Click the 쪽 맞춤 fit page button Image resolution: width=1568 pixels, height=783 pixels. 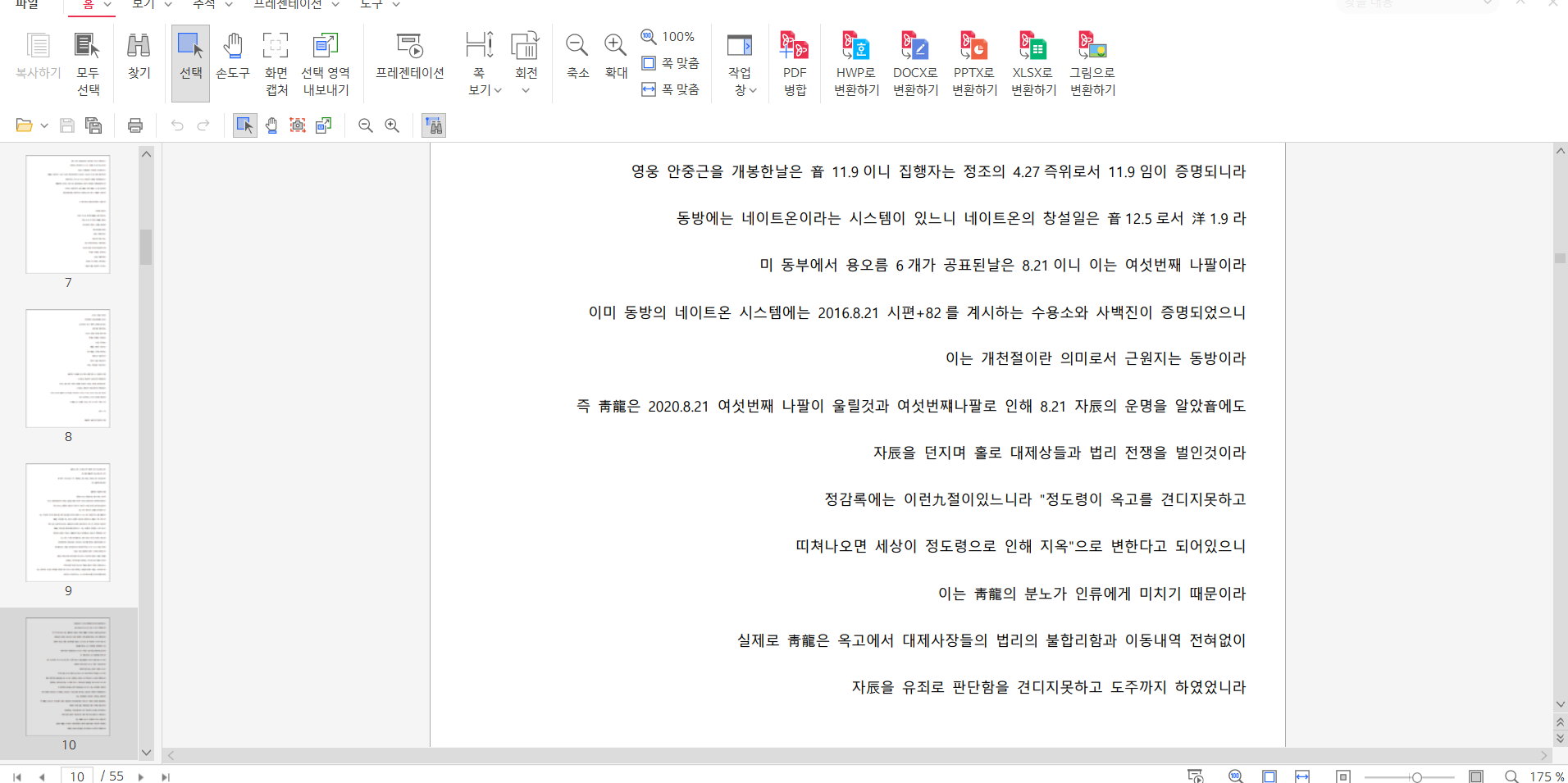[x=671, y=63]
